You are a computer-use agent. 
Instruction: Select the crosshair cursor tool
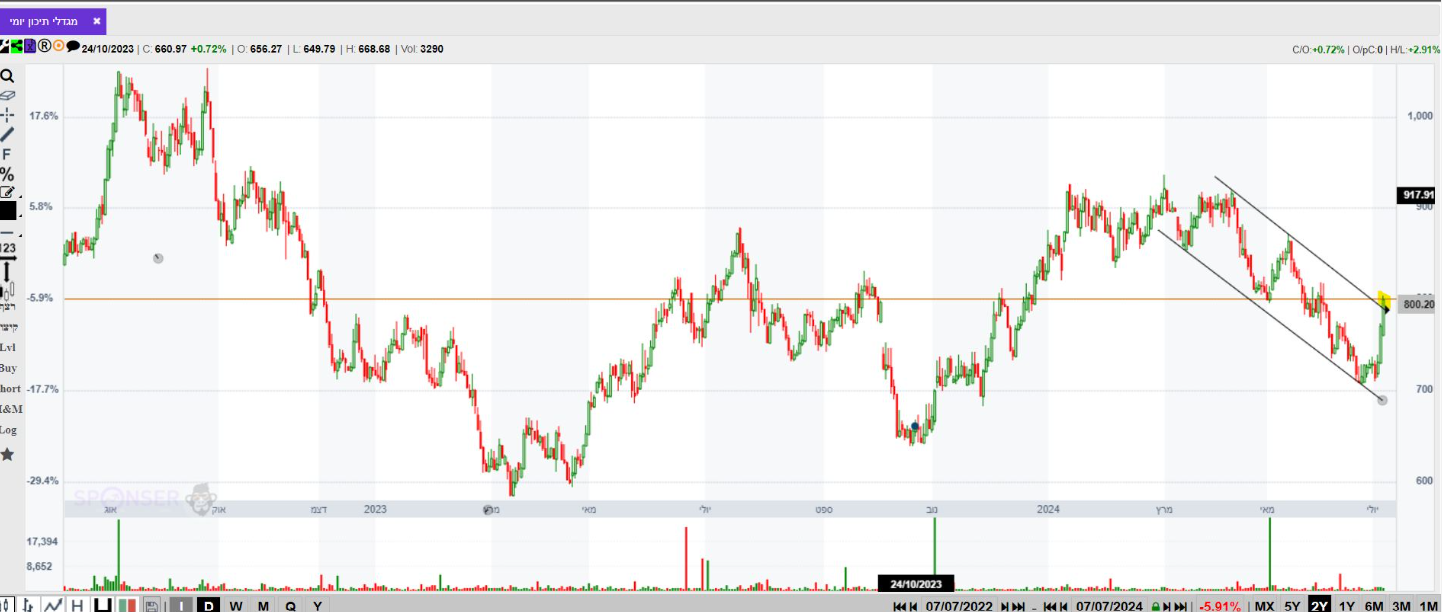[7, 115]
